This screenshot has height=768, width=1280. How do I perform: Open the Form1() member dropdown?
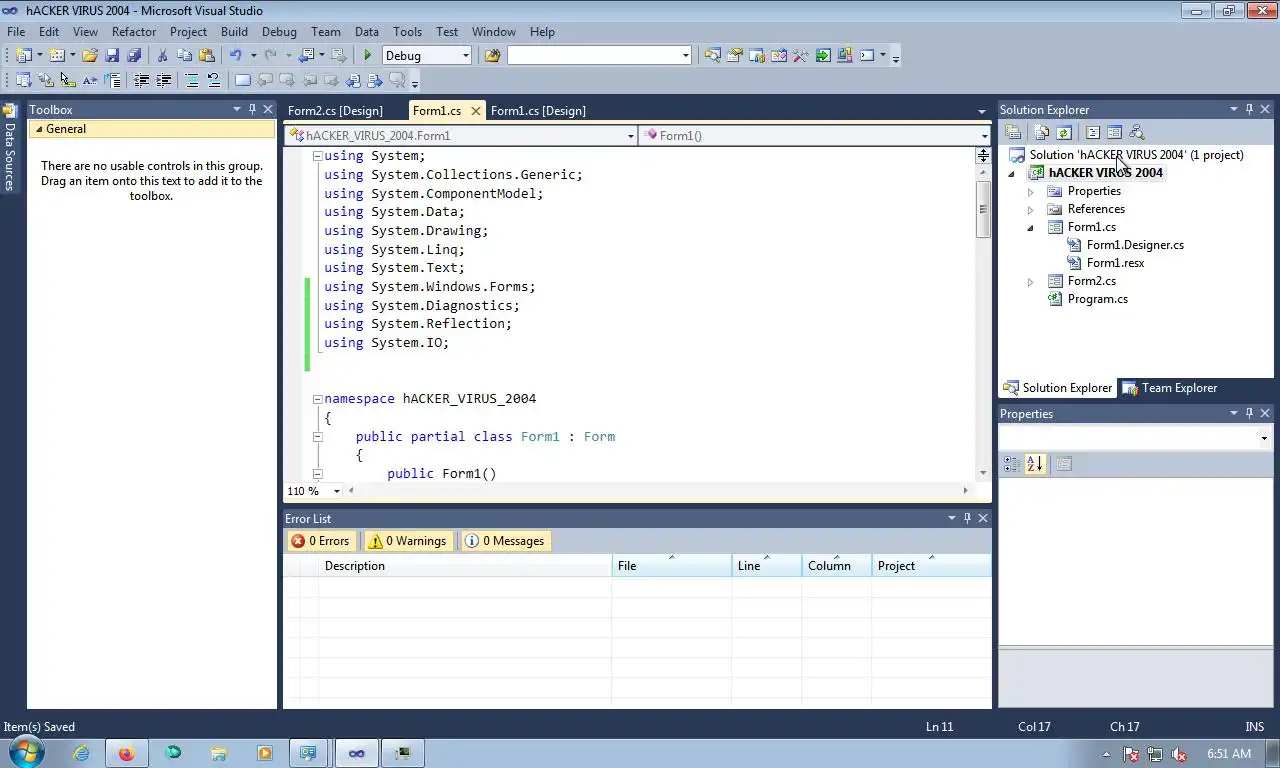(985, 135)
